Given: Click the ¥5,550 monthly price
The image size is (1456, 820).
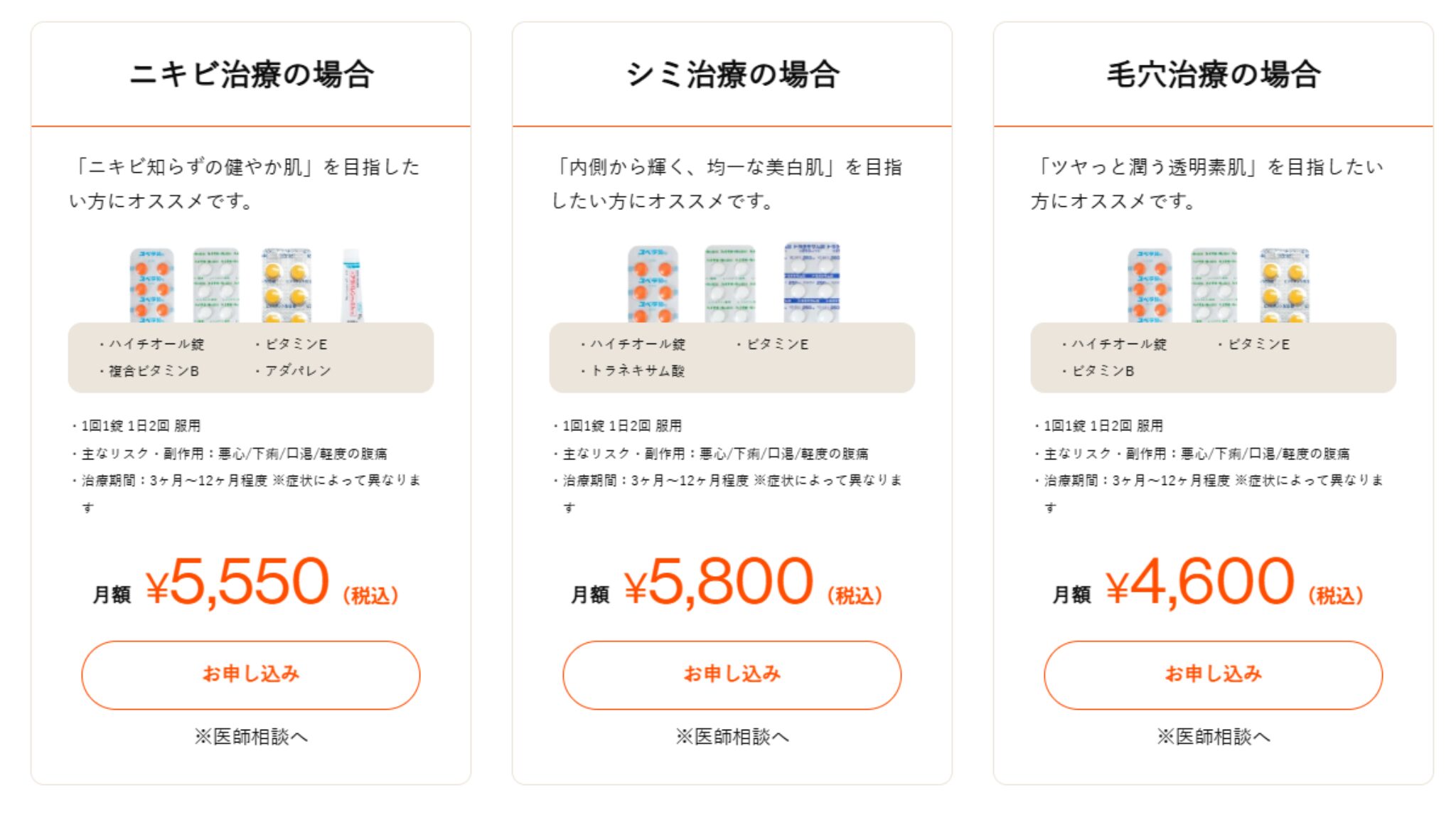Looking at the screenshot, I should 237,582.
